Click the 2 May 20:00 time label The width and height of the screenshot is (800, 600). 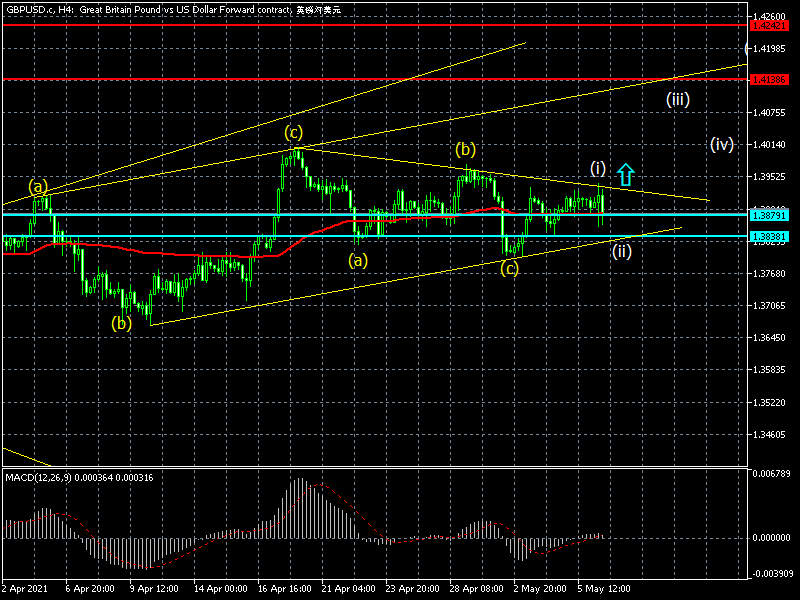[540, 588]
